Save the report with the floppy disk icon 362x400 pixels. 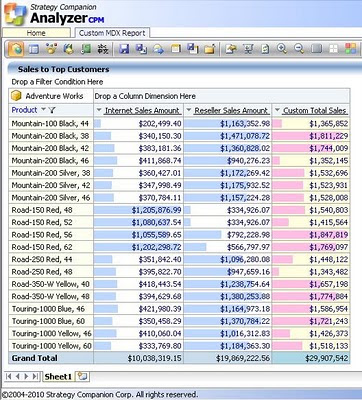tap(124, 49)
